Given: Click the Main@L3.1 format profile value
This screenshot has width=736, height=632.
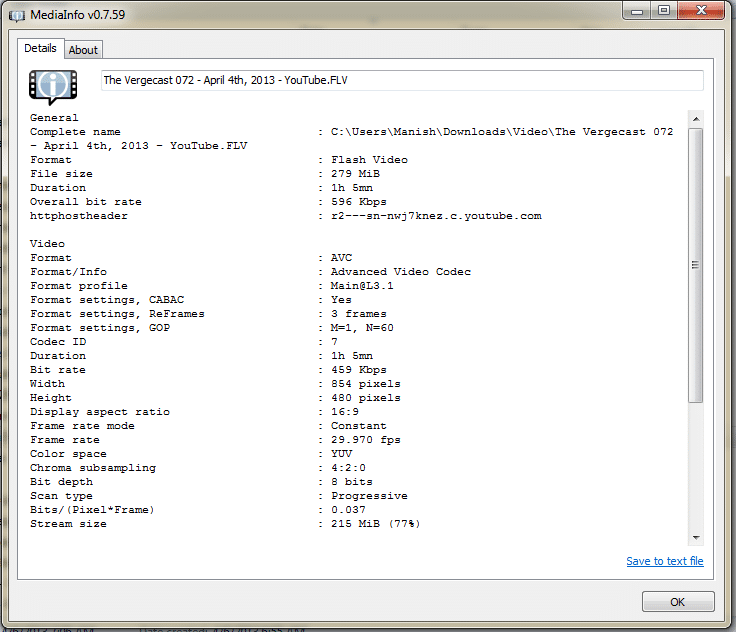Looking at the screenshot, I should click(x=362, y=286).
